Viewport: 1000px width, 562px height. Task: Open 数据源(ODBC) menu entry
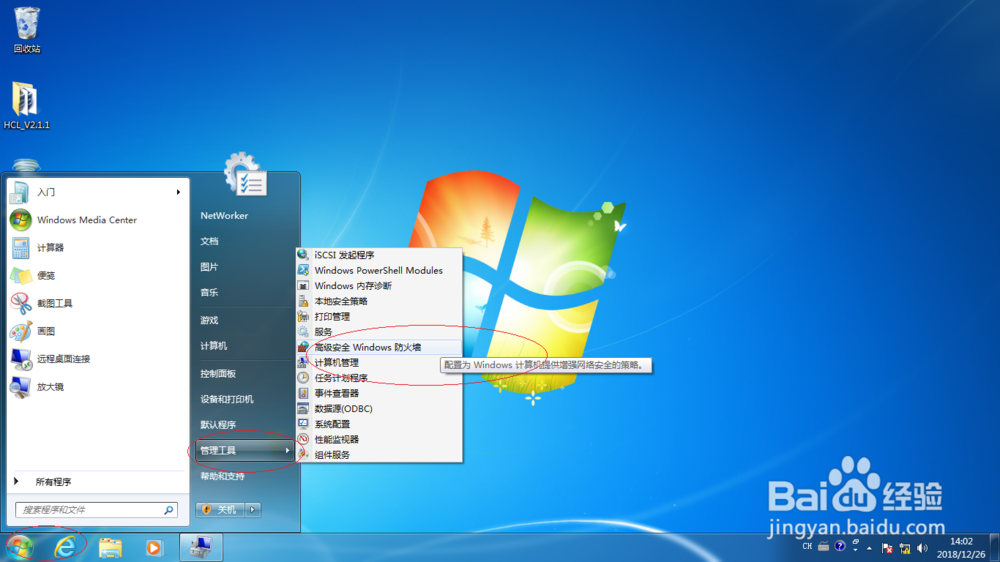click(x=379, y=408)
